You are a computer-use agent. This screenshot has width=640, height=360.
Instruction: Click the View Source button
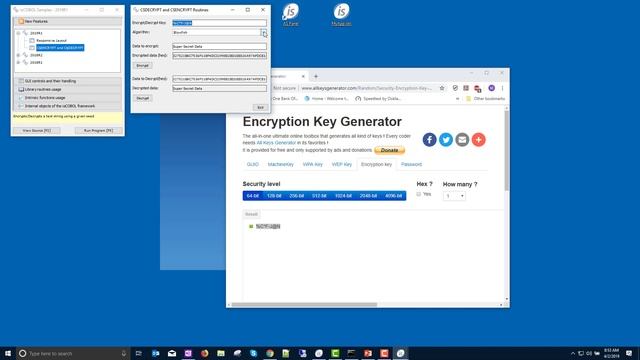[x=37, y=131]
